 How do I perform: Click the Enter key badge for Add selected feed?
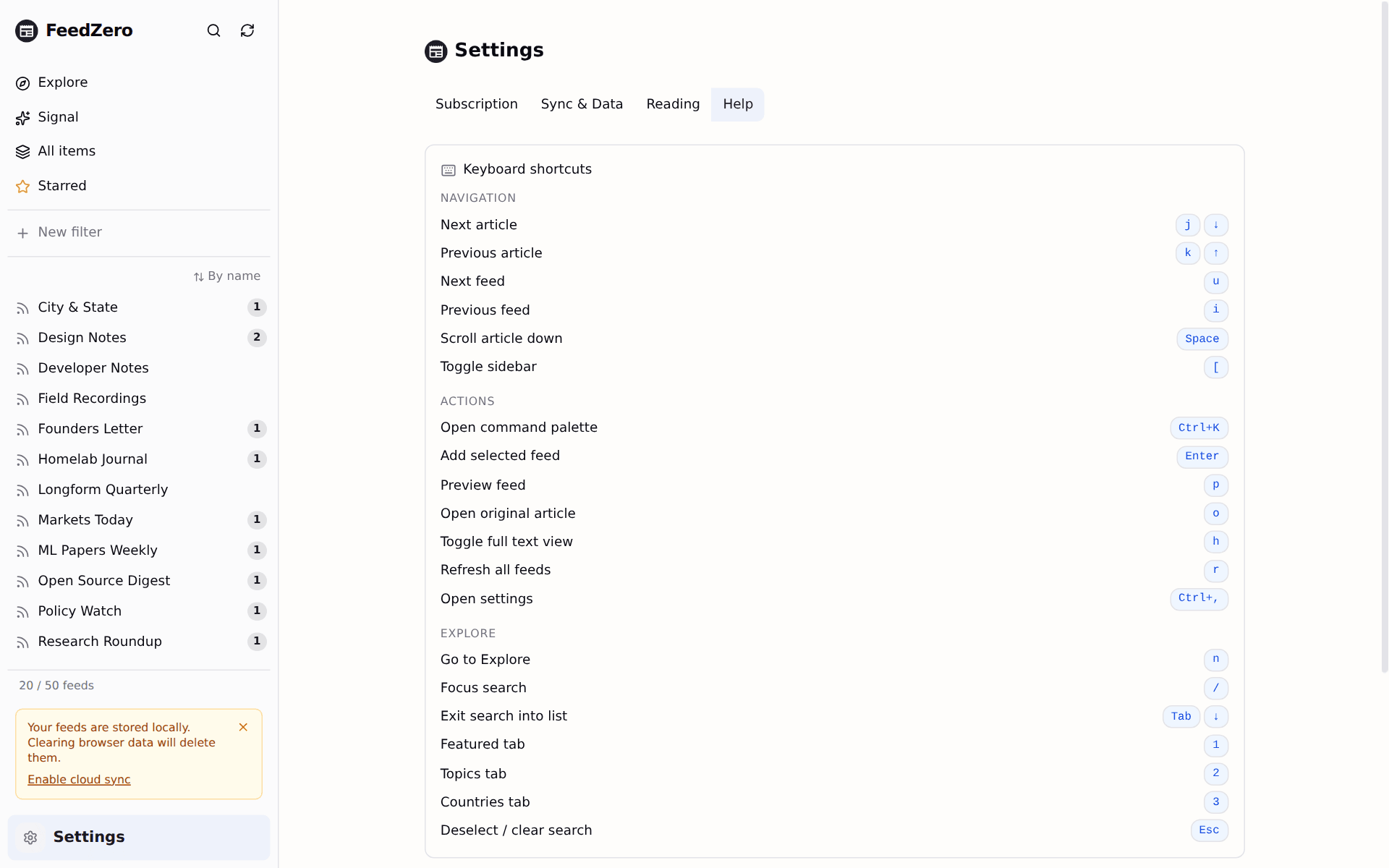click(x=1202, y=456)
